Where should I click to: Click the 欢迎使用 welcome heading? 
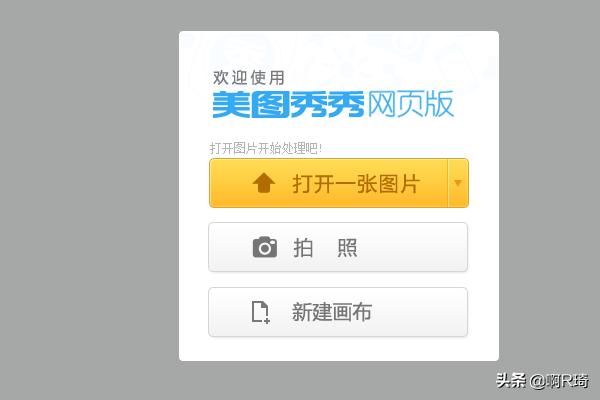click(249, 78)
